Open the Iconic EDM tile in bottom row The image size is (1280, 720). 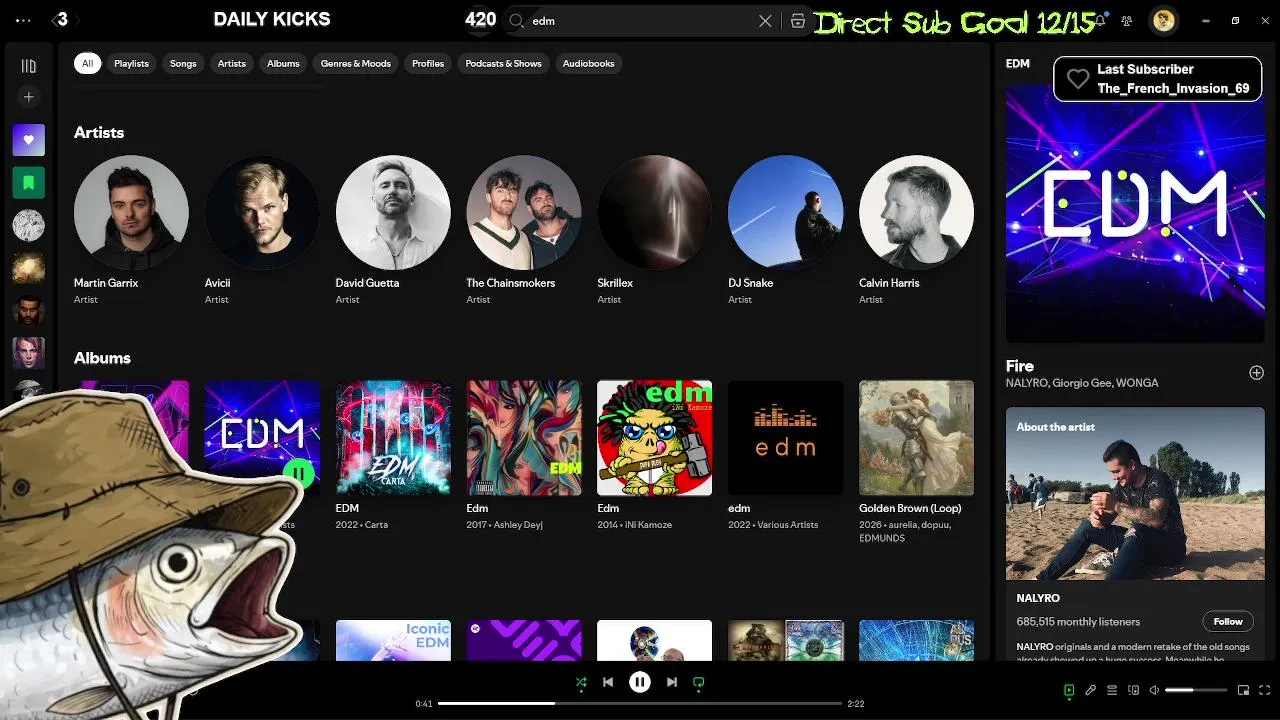(393, 640)
